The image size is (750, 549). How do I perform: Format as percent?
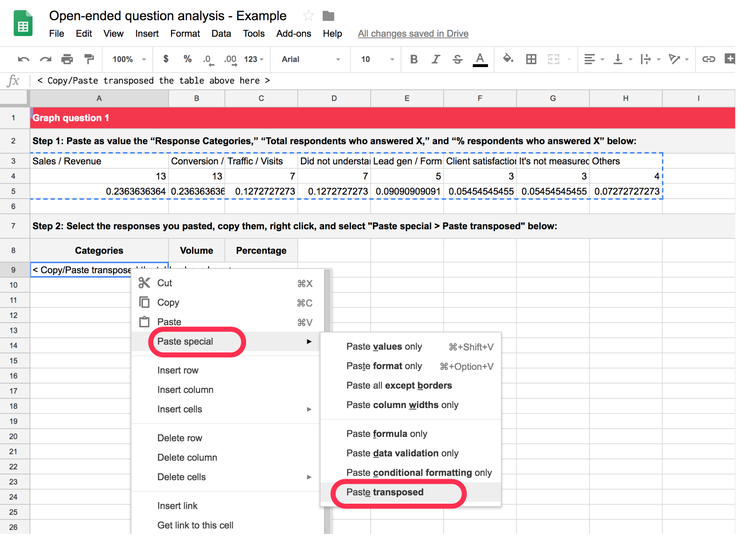188,59
